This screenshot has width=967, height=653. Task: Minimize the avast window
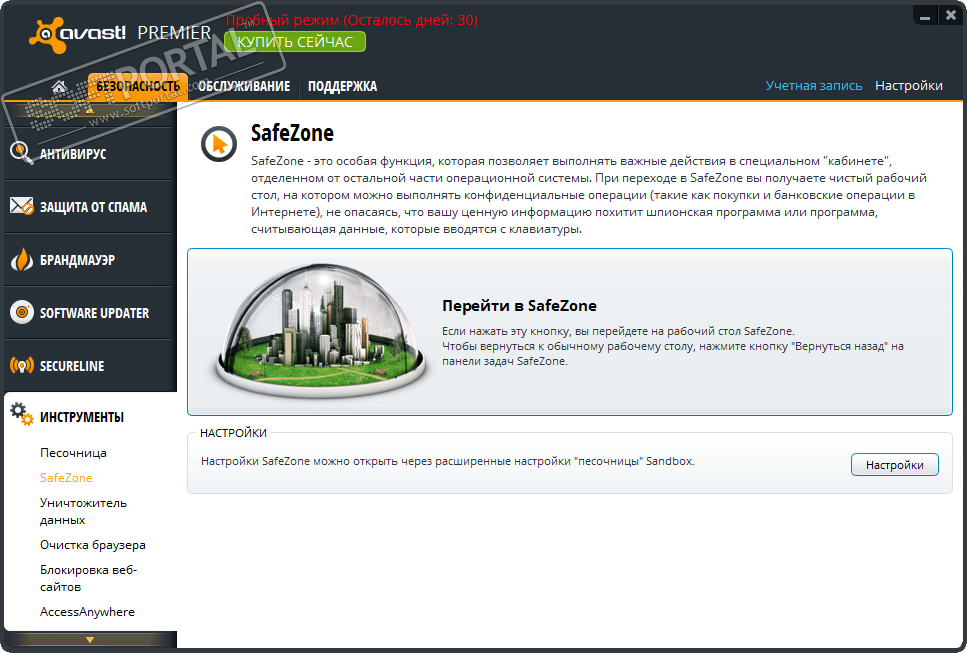pyautogui.click(x=924, y=16)
